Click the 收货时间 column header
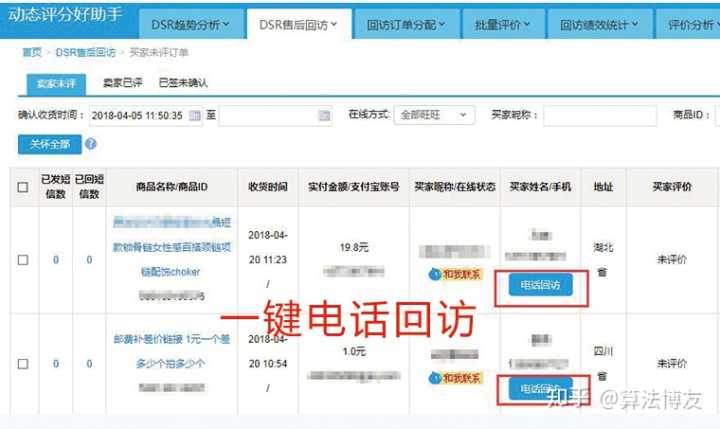This screenshot has width=720, height=429. tap(268, 187)
